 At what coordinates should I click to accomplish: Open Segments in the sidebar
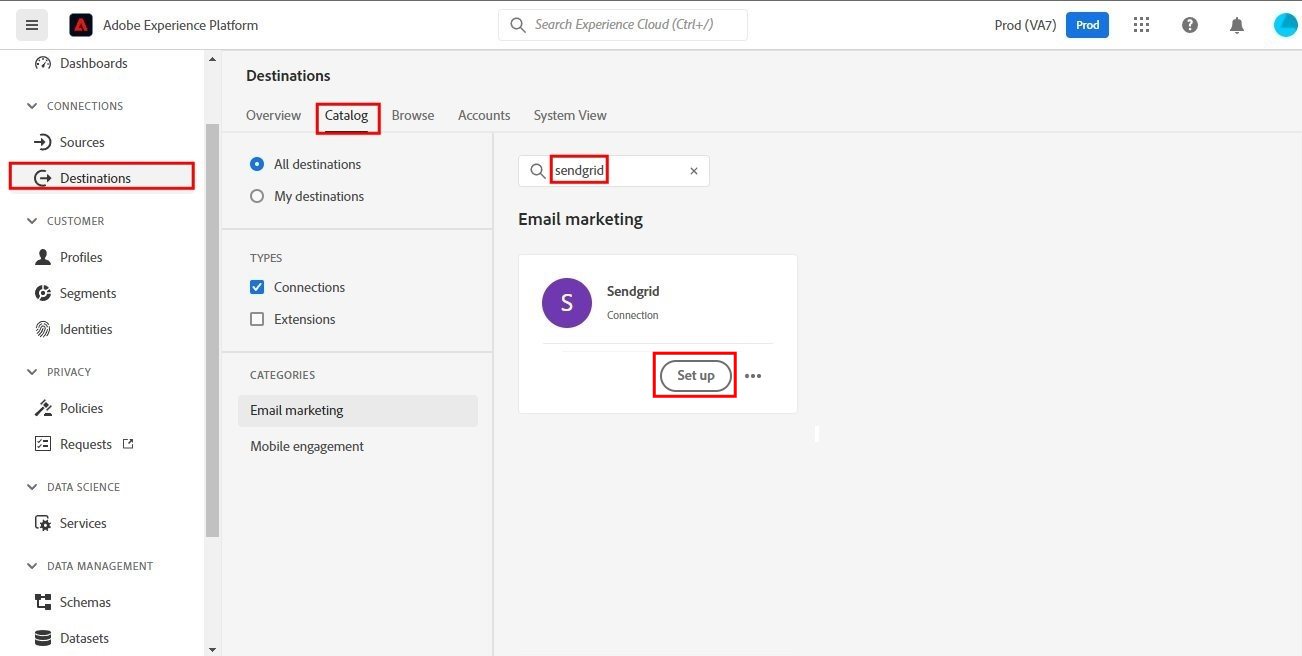88,293
